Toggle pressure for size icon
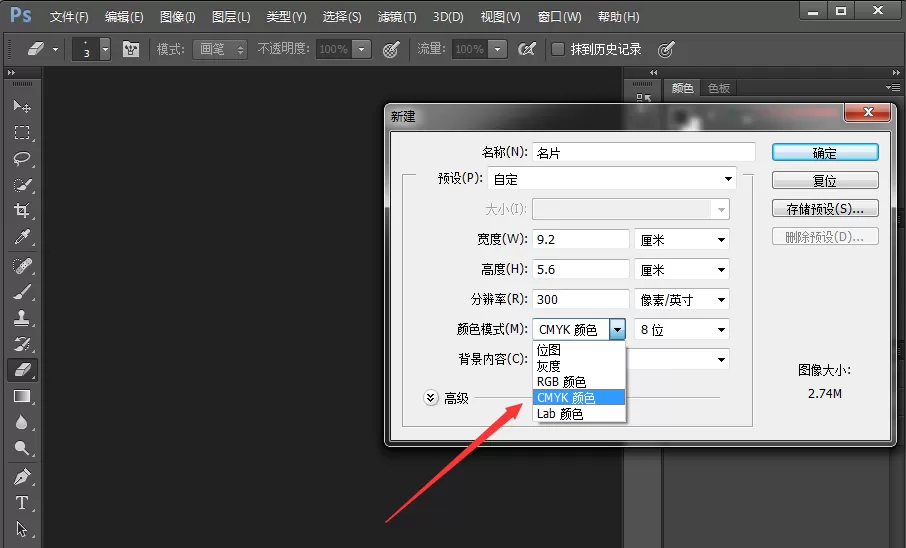 pos(666,50)
